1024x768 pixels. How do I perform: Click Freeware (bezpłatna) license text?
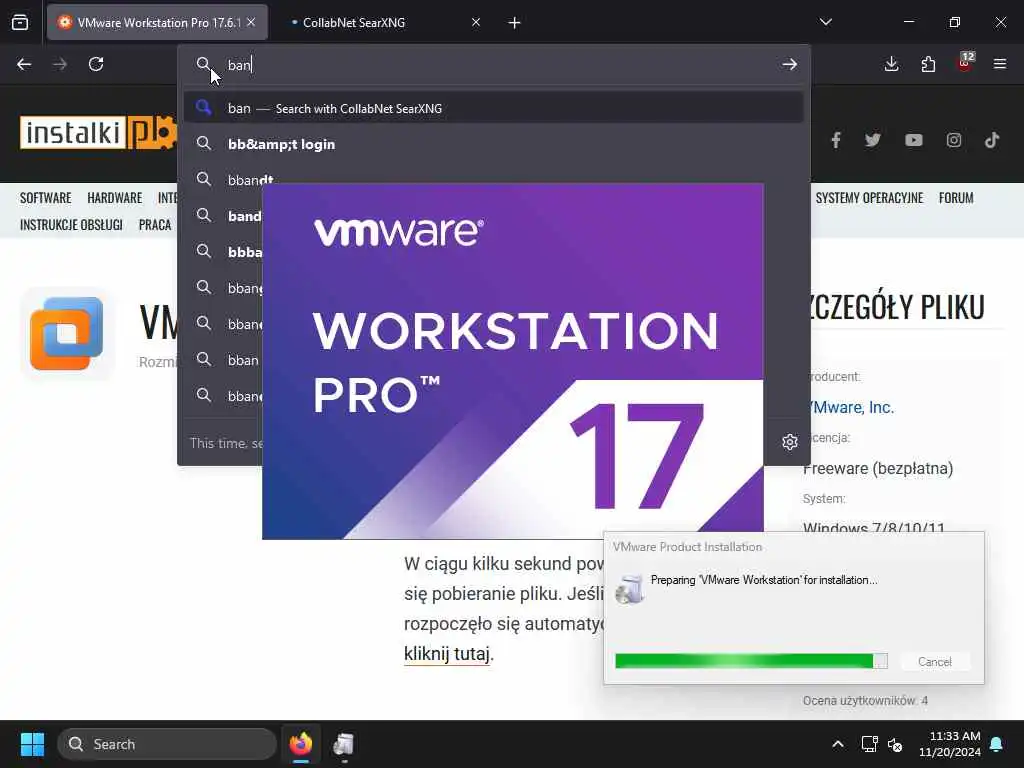(x=878, y=468)
